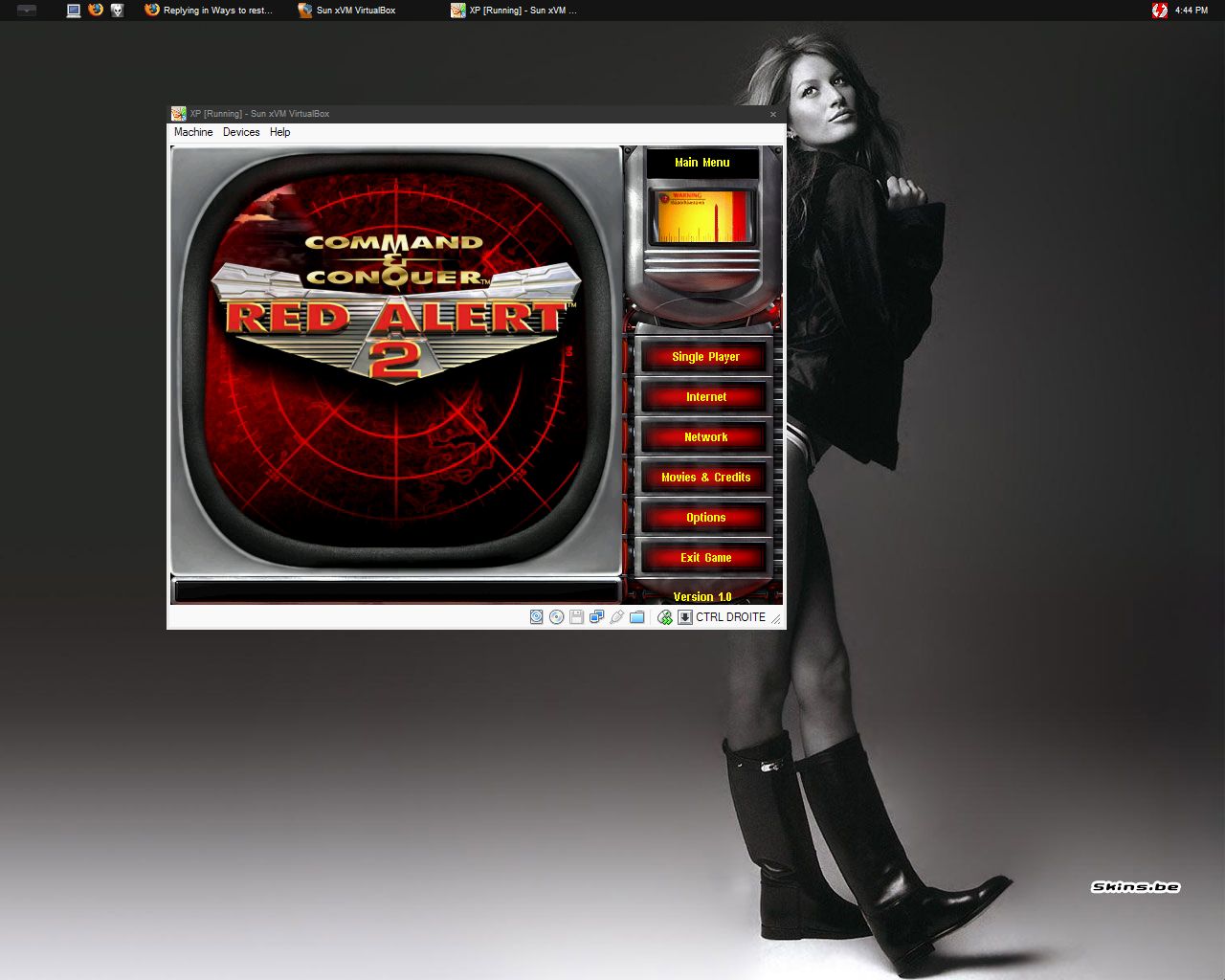This screenshot has width=1225, height=980.
Task: Click the mouse integration status icon
Action: (x=665, y=617)
